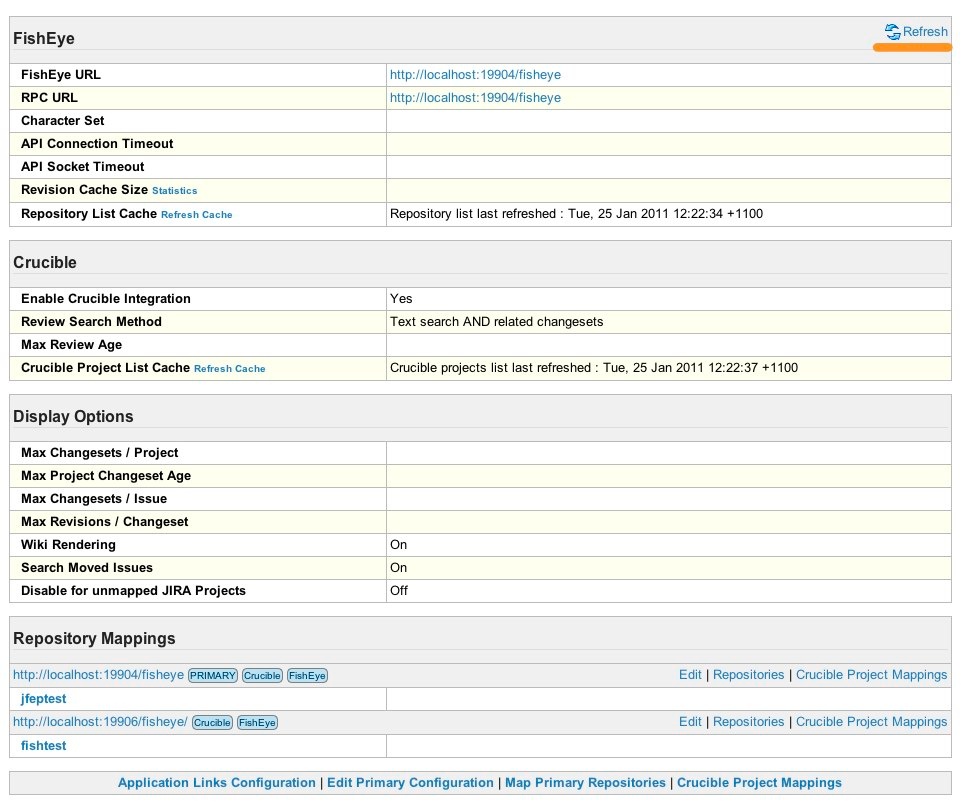This screenshot has width=962, height=804.
Task: Open the FishEye URL link
Action: point(475,75)
